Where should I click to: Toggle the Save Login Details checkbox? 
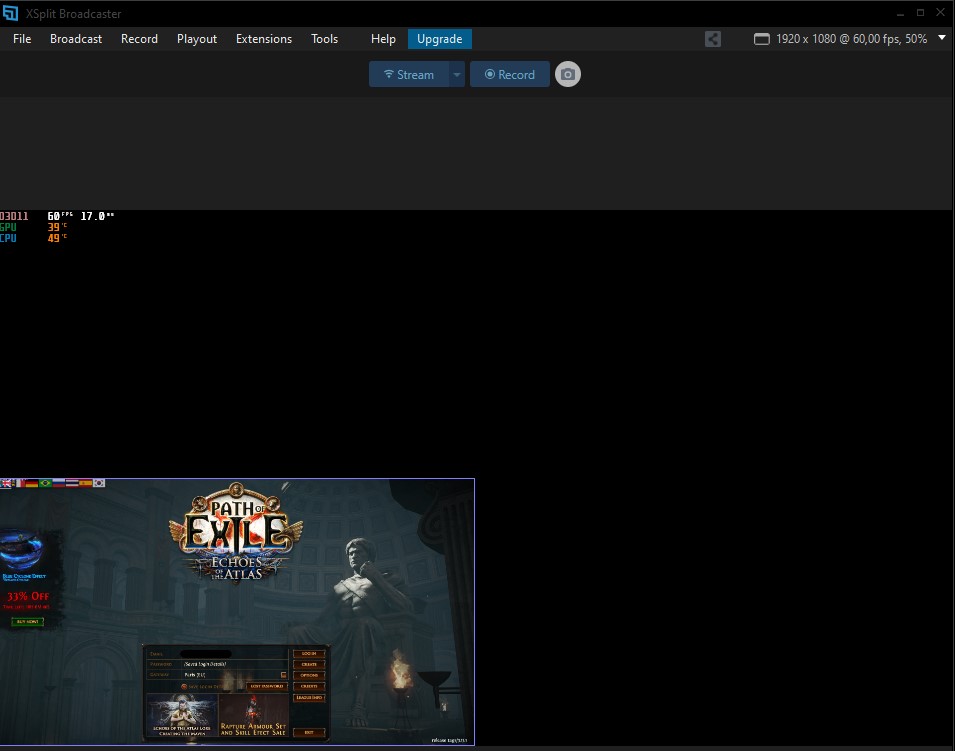pos(184,686)
